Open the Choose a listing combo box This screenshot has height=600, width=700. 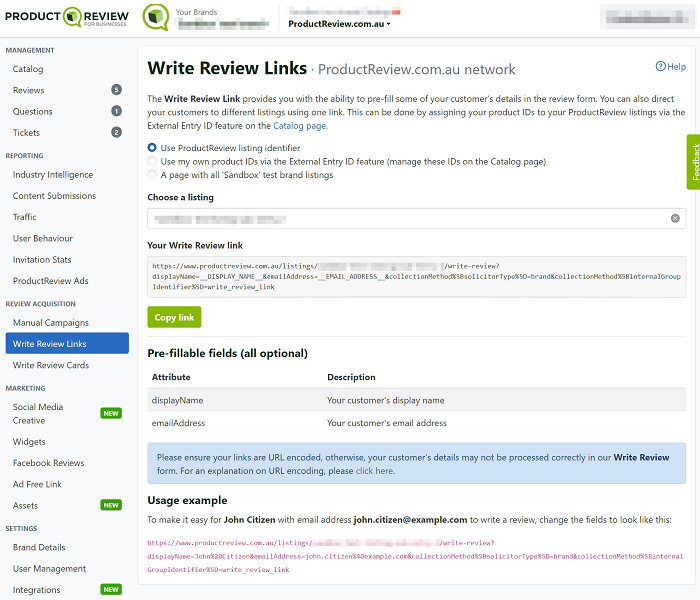(x=416, y=219)
